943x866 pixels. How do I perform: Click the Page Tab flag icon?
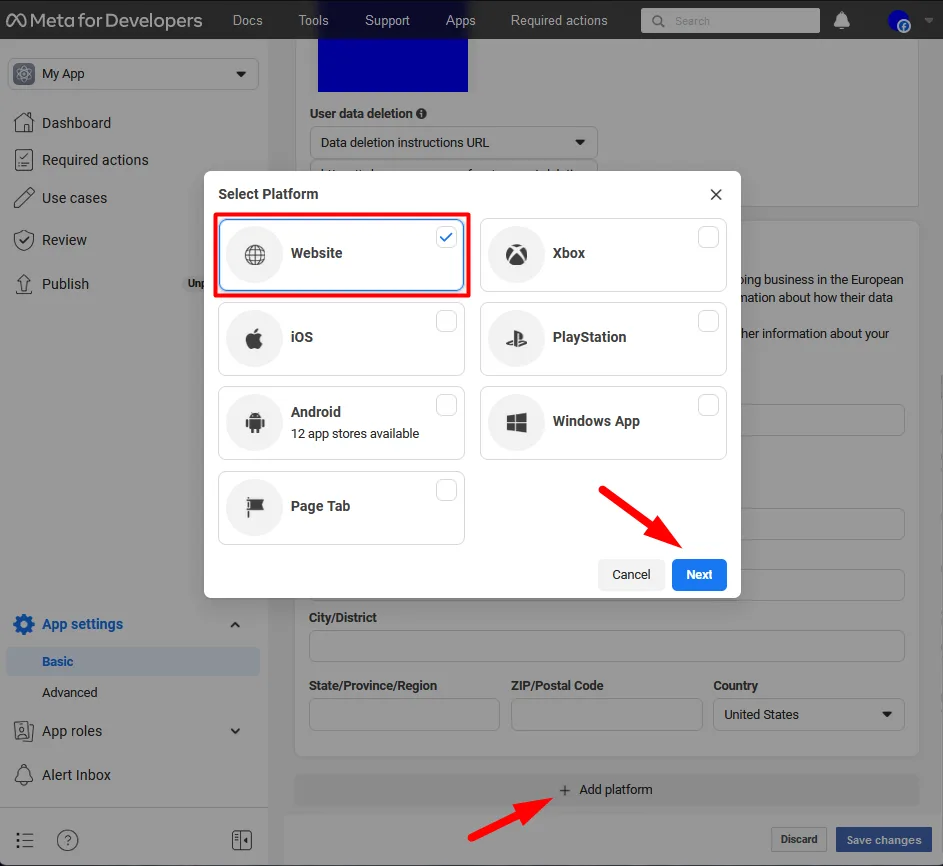(254, 507)
